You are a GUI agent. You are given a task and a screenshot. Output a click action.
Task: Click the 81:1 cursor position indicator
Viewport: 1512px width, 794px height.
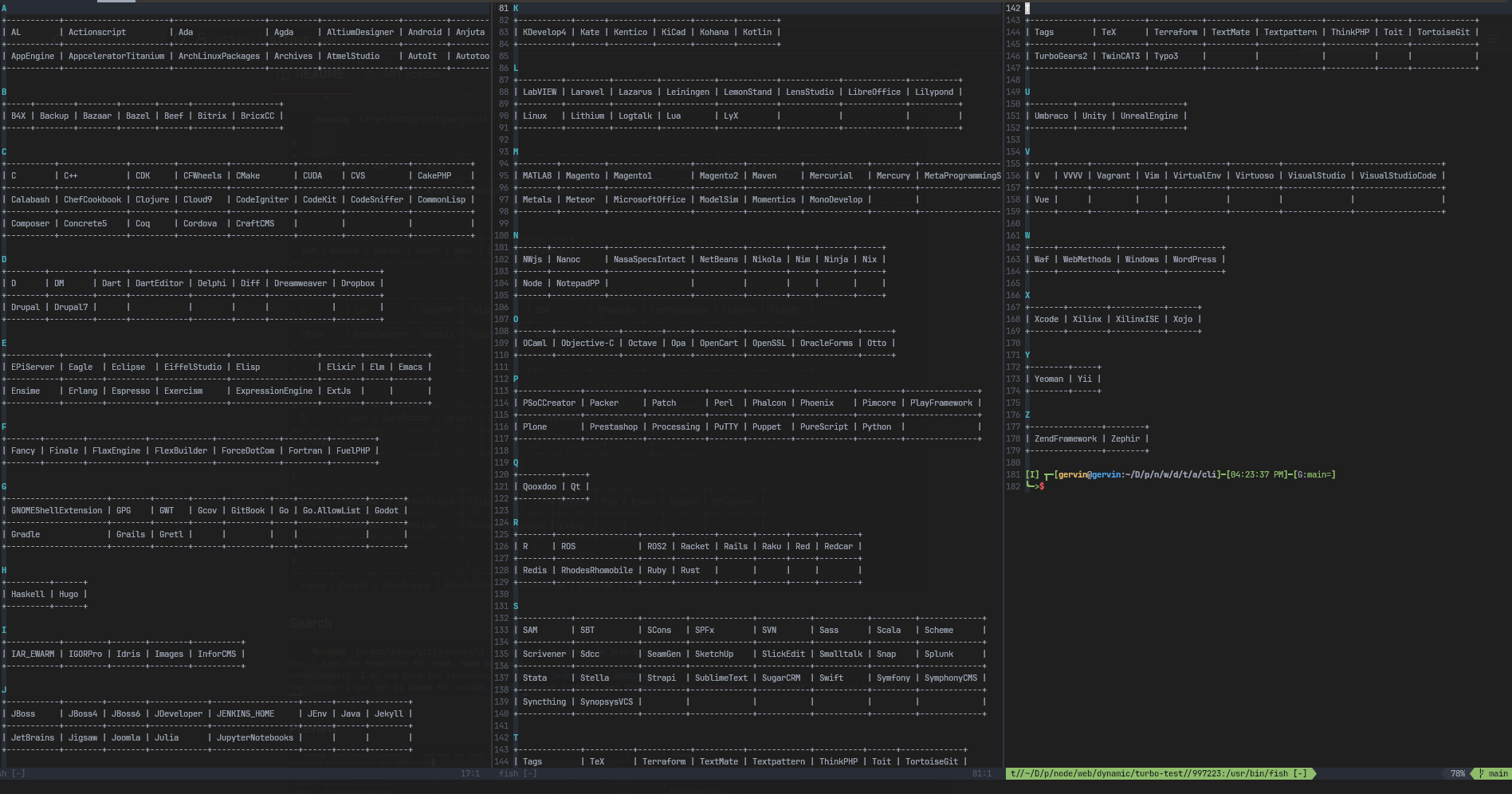pos(982,773)
